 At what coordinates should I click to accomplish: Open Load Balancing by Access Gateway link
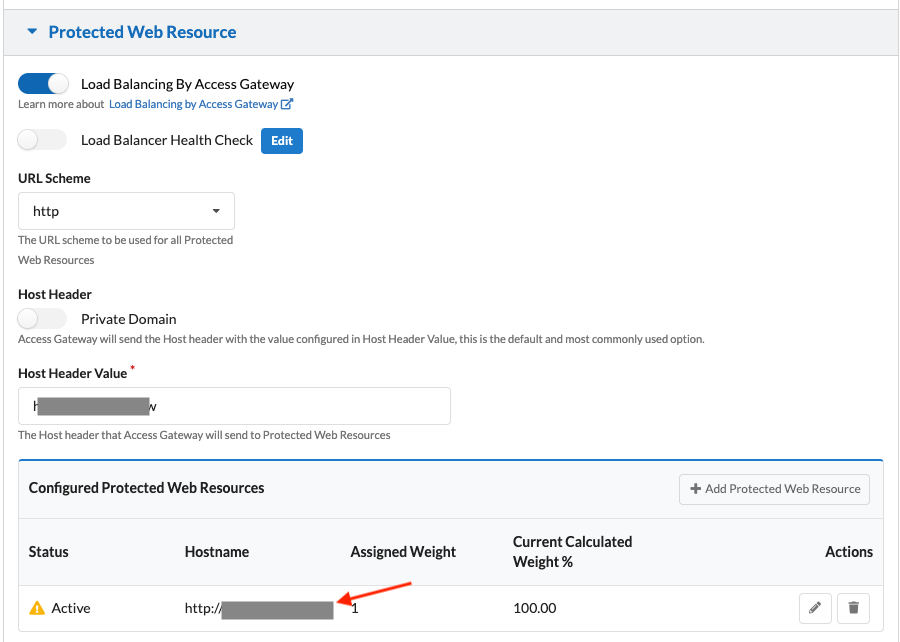pyautogui.click(x=193, y=104)
